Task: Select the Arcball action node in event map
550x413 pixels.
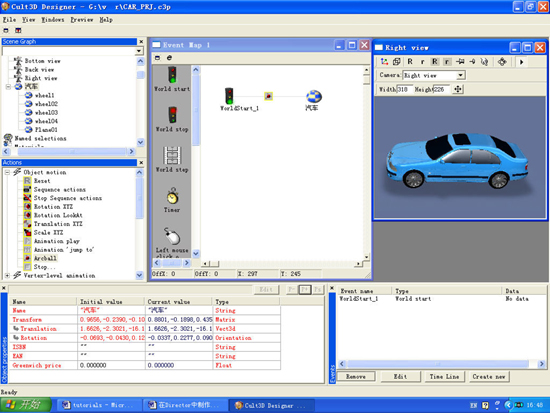Action: pos(268,96)
